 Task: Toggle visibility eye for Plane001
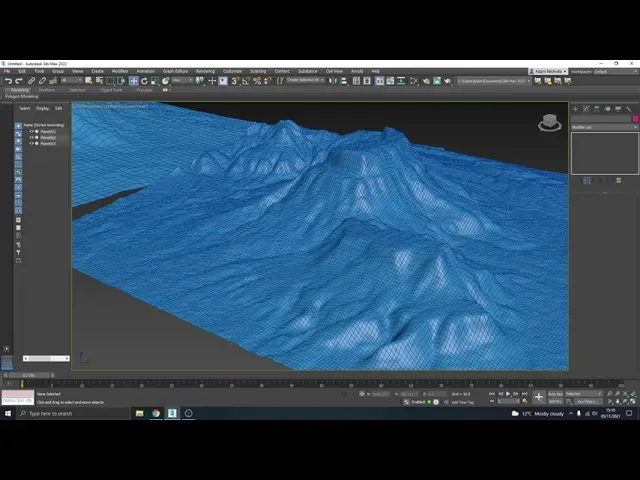(32, 131)
